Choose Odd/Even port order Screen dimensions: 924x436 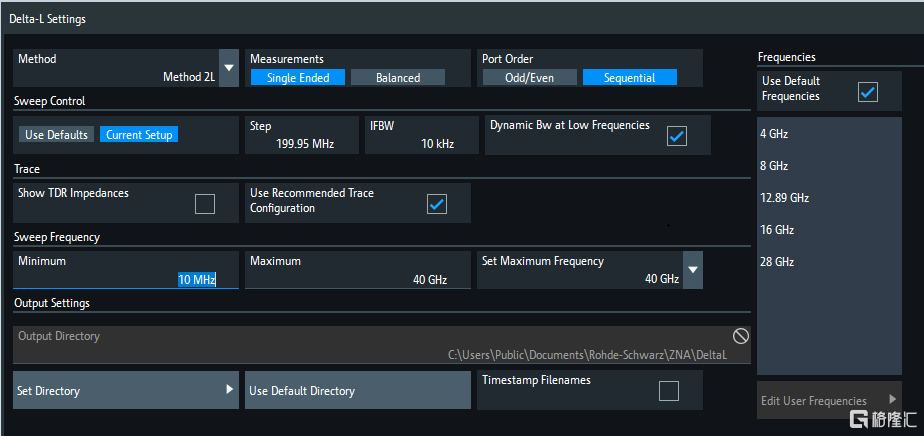click(x=529, y=77)
